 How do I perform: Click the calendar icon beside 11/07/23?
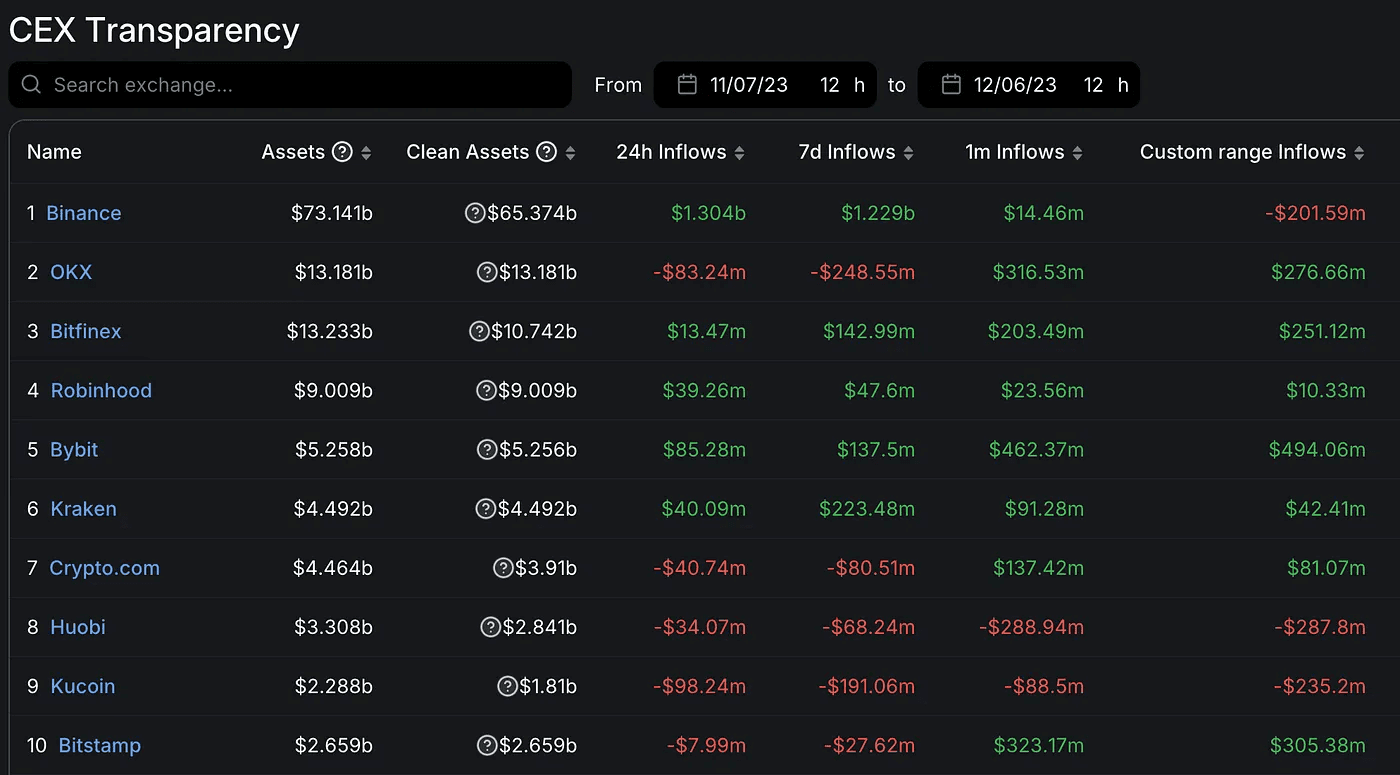click(x=687, y=85)
